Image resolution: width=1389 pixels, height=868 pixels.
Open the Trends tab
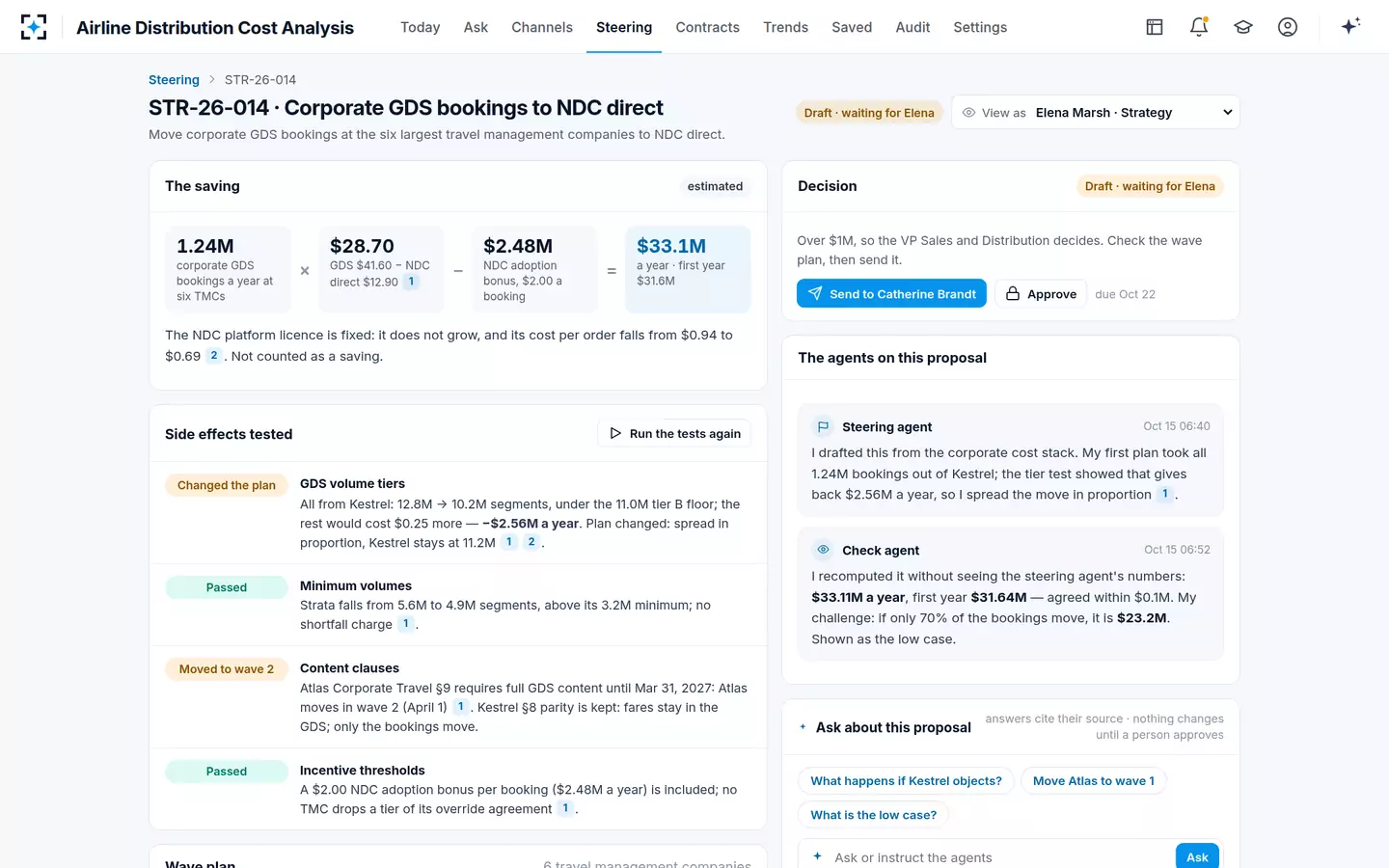tap(785, 27)
